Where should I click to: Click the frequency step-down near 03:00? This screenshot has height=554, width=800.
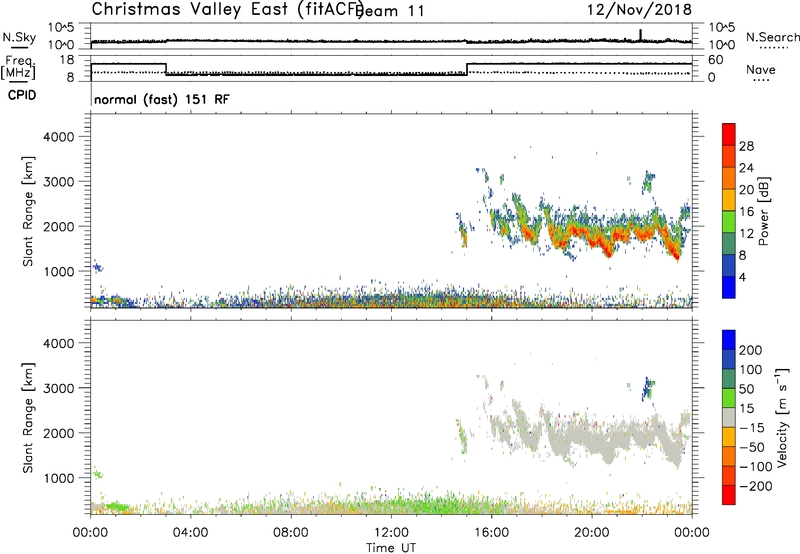(166, 69)
